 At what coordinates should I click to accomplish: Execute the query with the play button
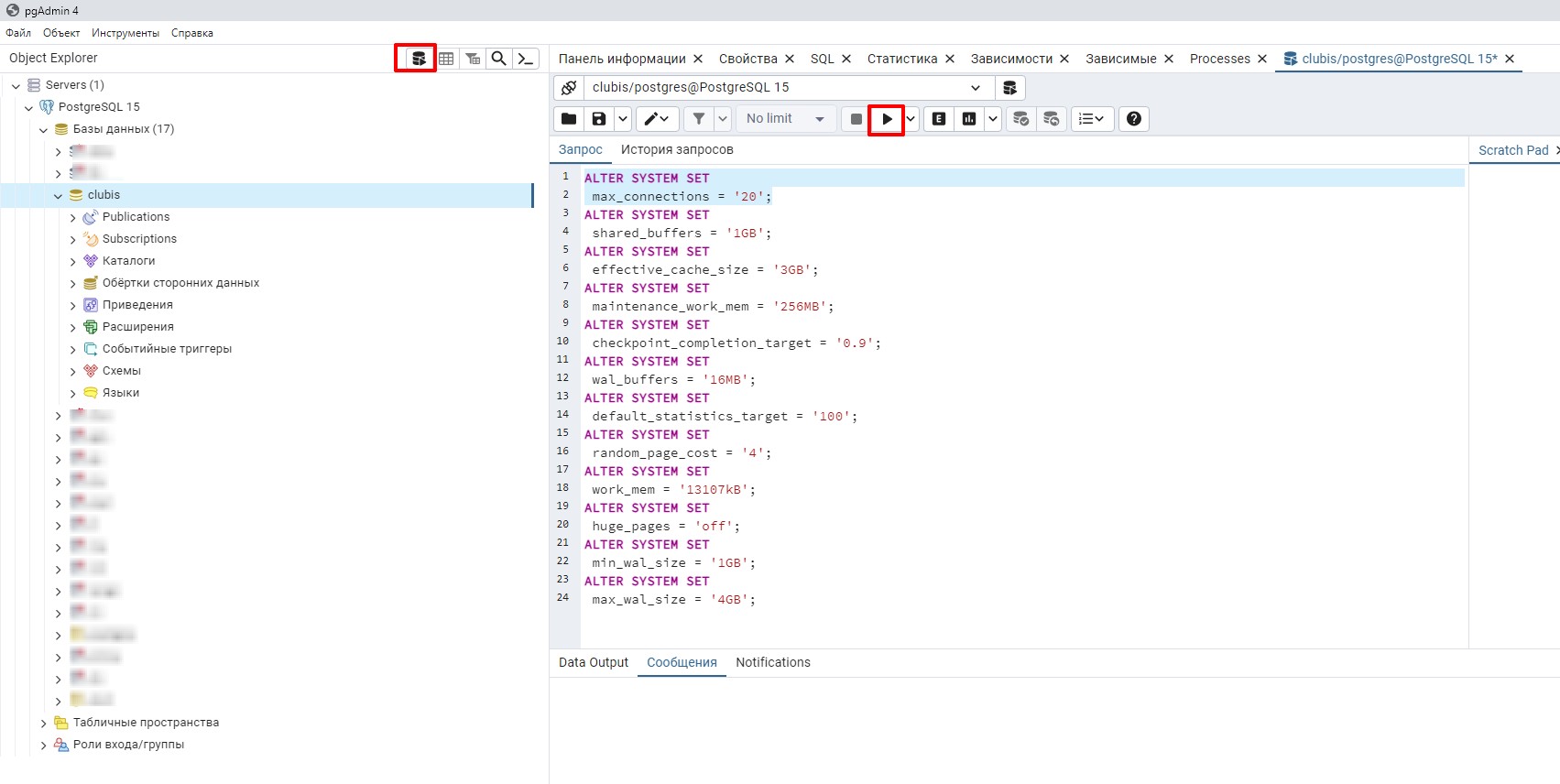[887, 119]
